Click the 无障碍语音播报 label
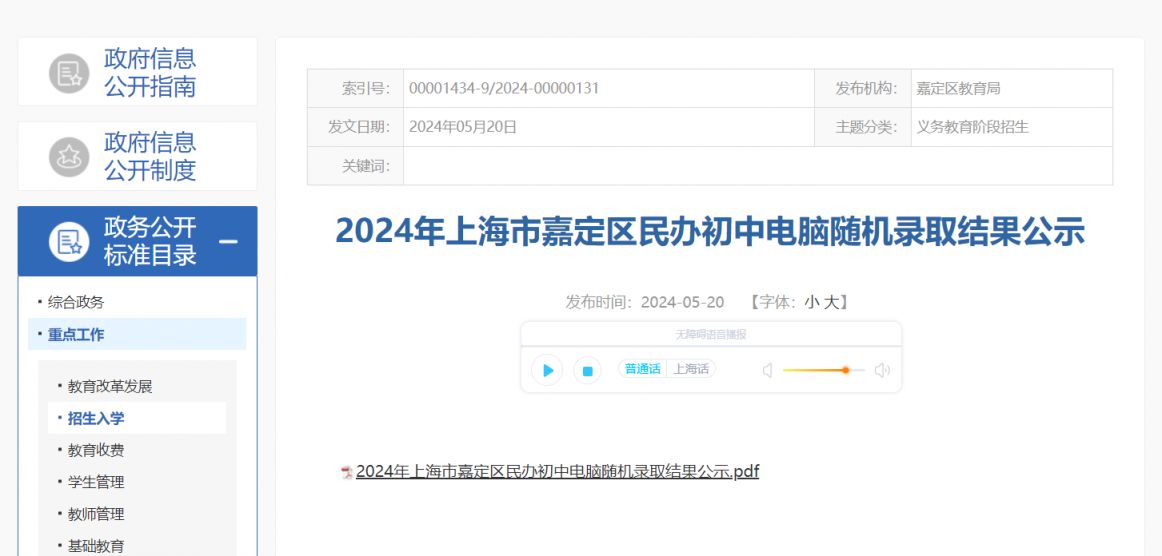 [x=711, y=335]
